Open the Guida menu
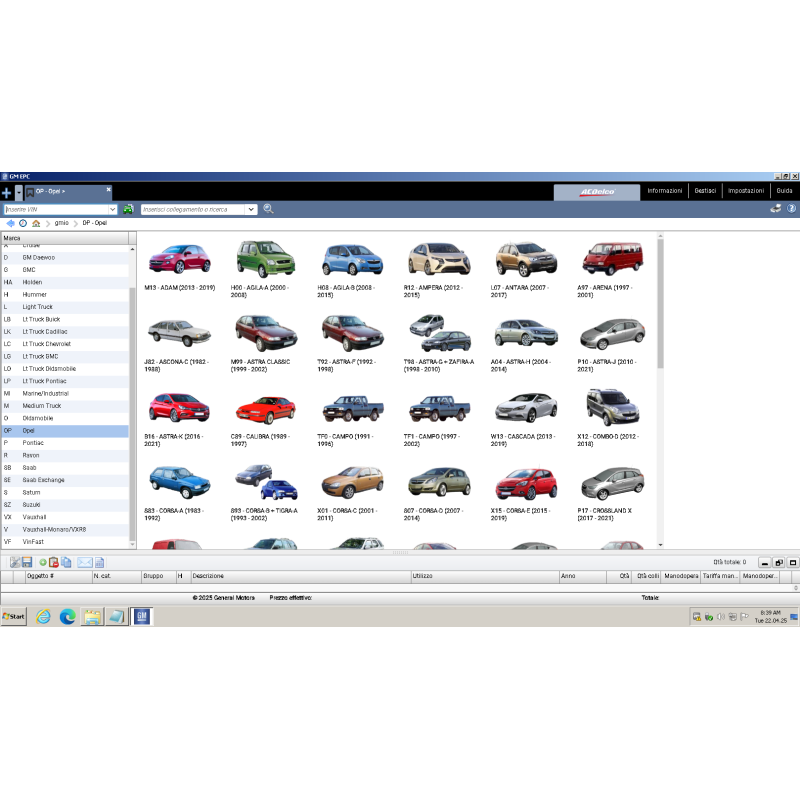This screenshot has height=800, width=800. point(784,191)
